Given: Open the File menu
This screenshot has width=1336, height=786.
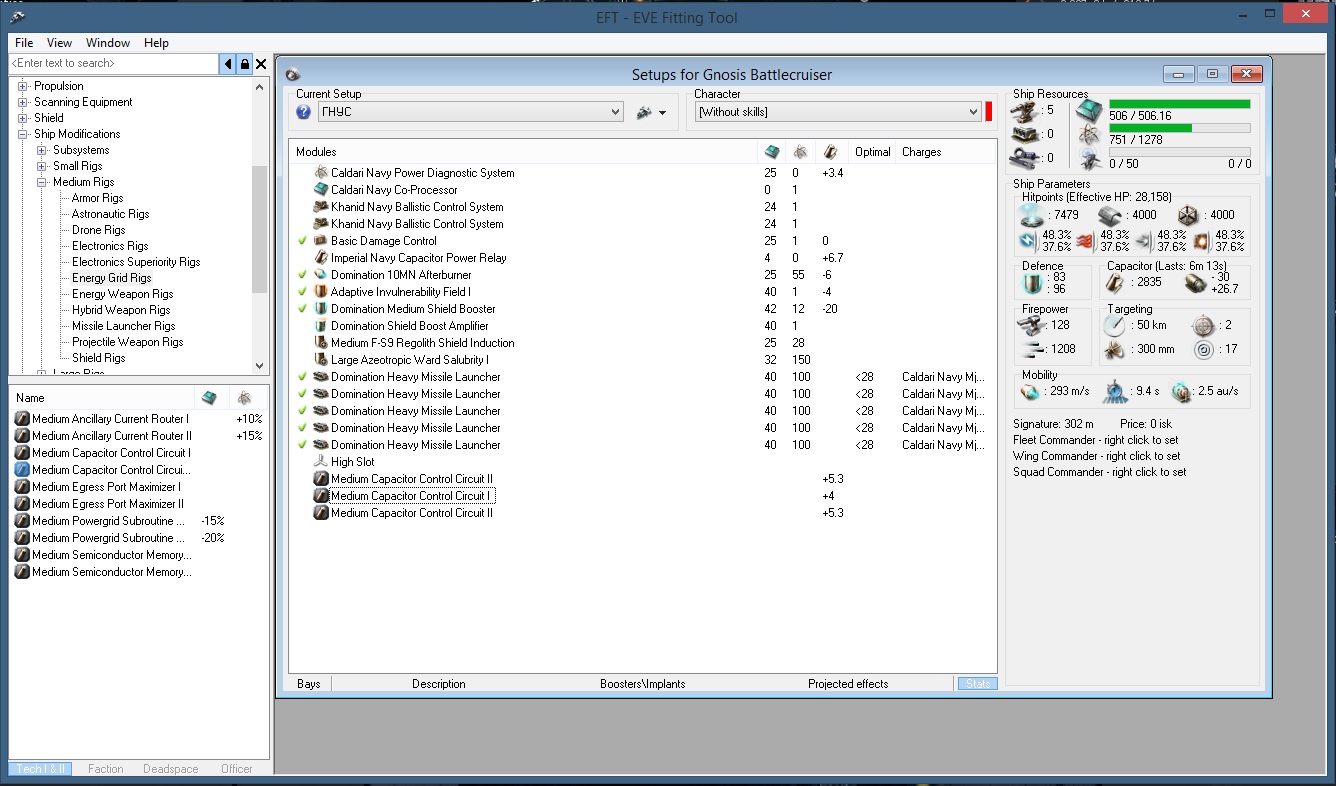Looking at the screenshot, I should point(24,43).
